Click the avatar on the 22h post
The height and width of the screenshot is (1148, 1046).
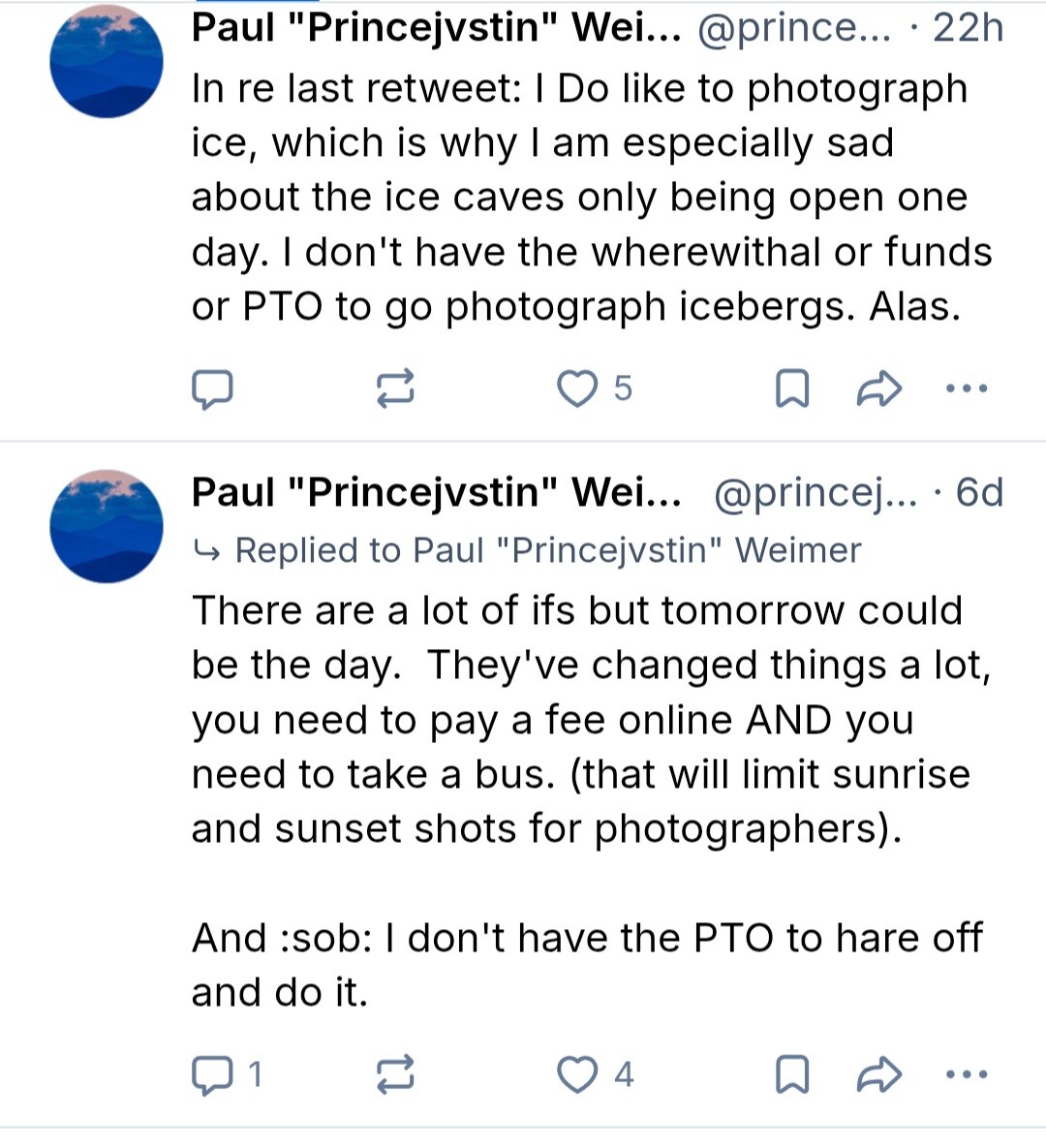coord(107,60)
